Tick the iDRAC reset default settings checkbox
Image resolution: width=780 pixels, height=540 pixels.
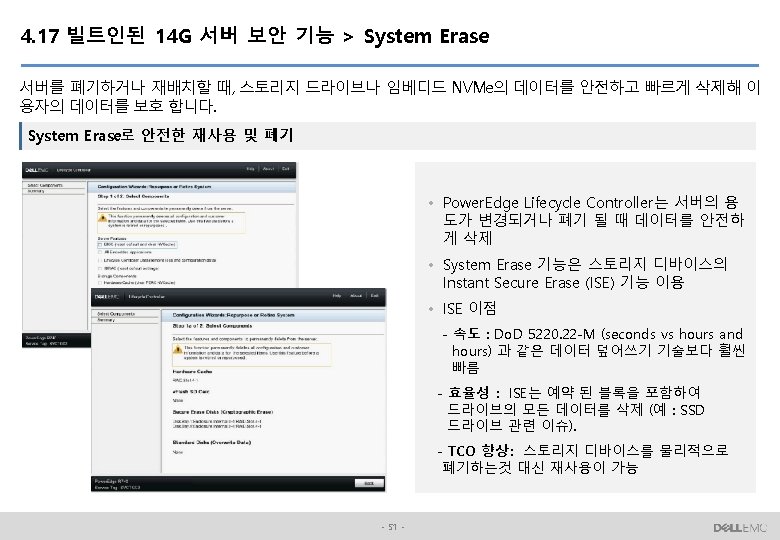click(100, 268)
